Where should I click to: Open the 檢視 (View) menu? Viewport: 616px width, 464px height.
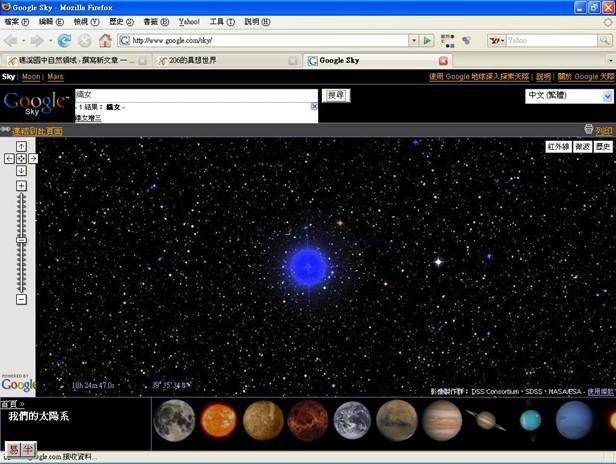tap(86, 22)
